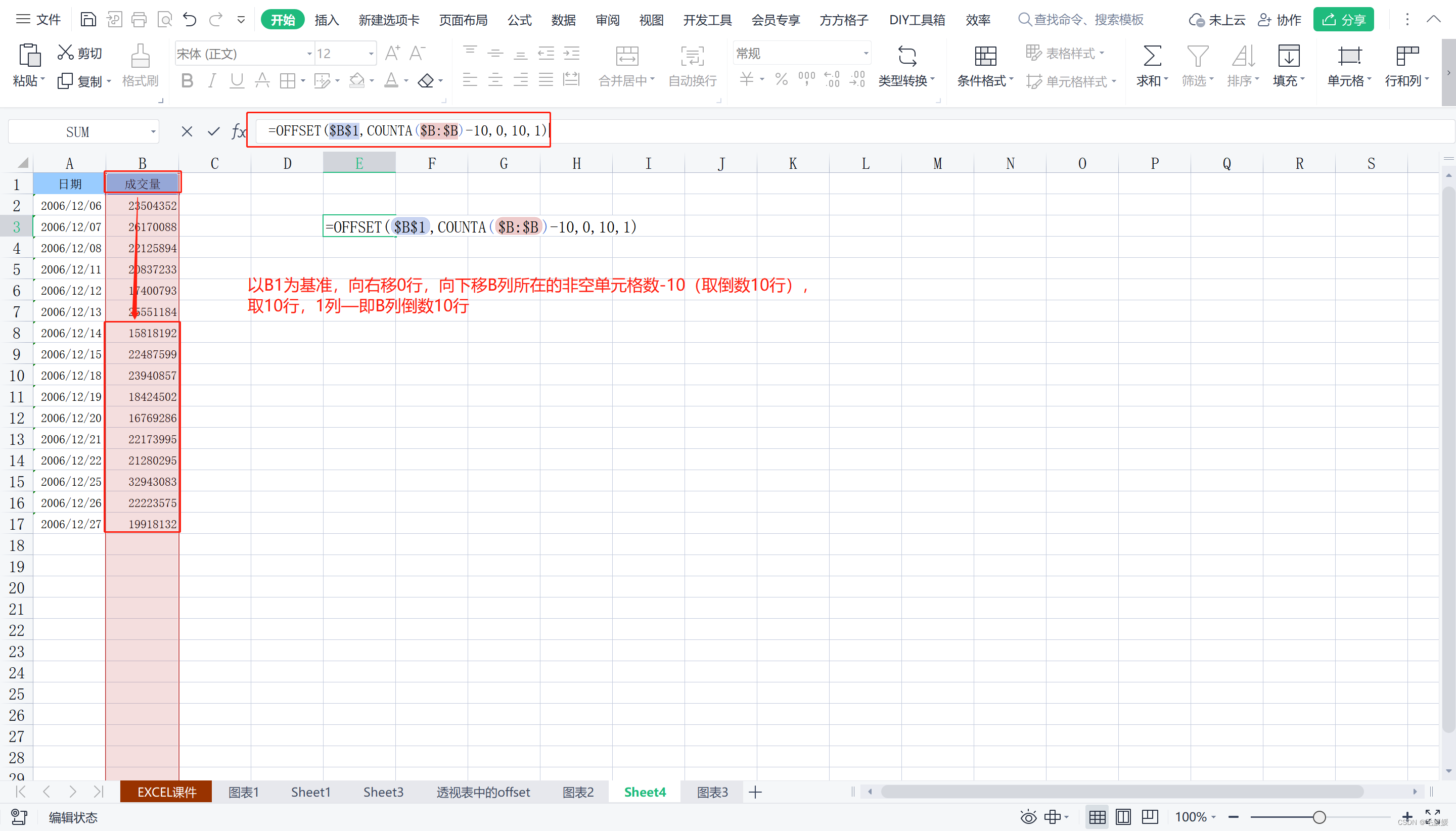Activate the Format Painter brush
Screen dimensions: 1456x831
[140, 56]
